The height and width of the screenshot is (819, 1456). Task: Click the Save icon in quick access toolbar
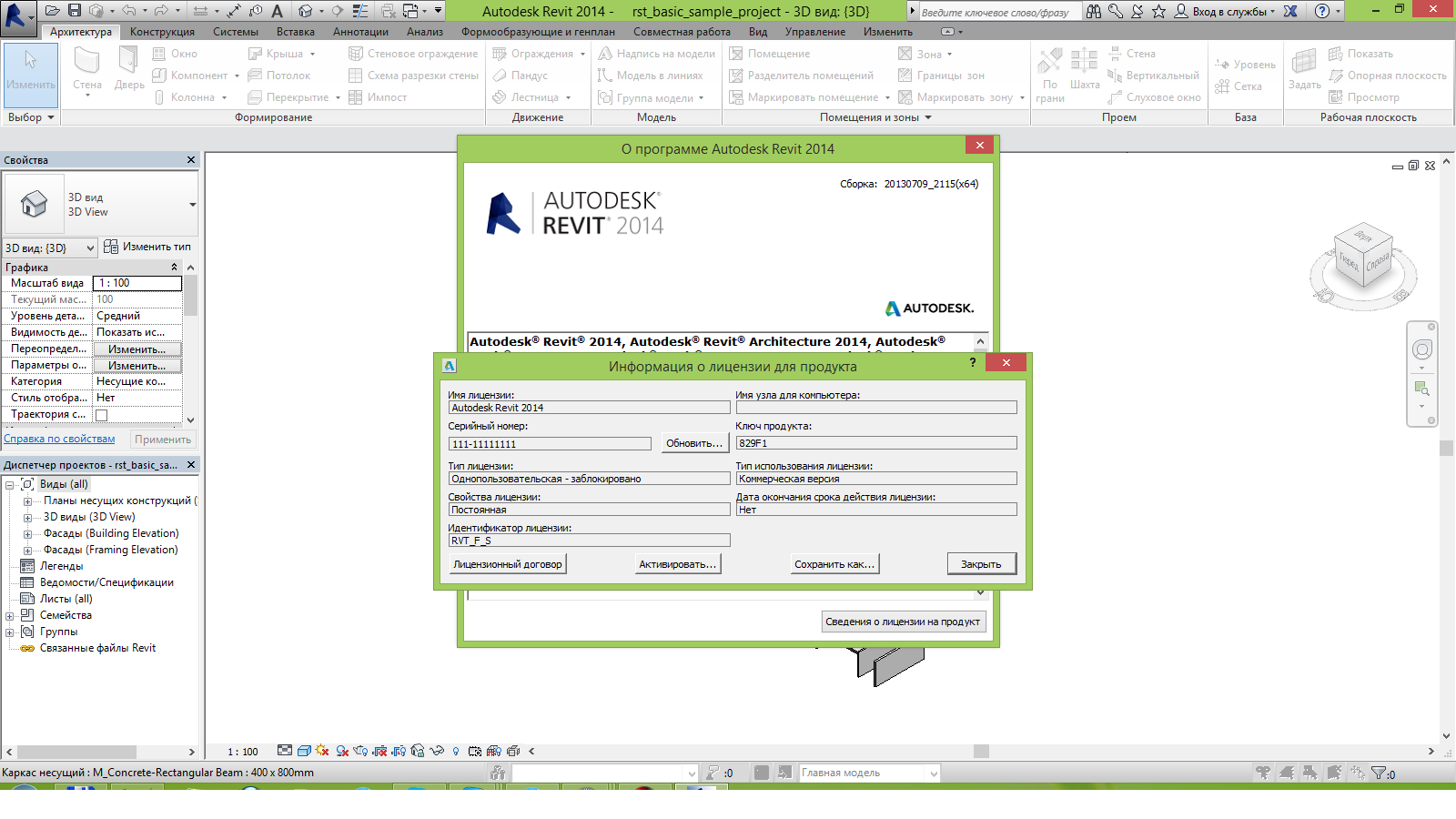point(75,11)
